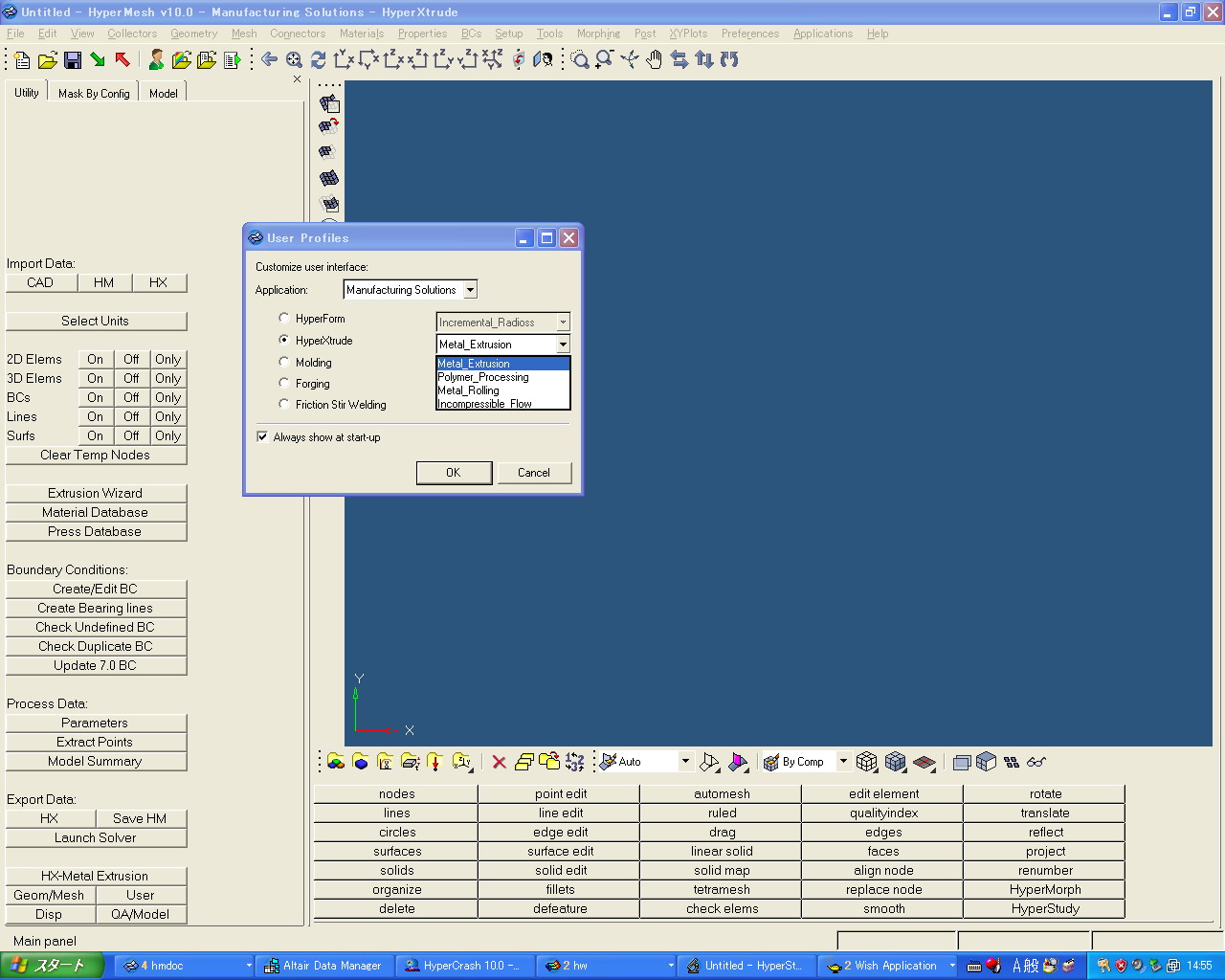Viewport: 1225px width, 980px height.
Task: Click the Save floppy disk icon
Action: pyautogui.click(x=73, y=60)
